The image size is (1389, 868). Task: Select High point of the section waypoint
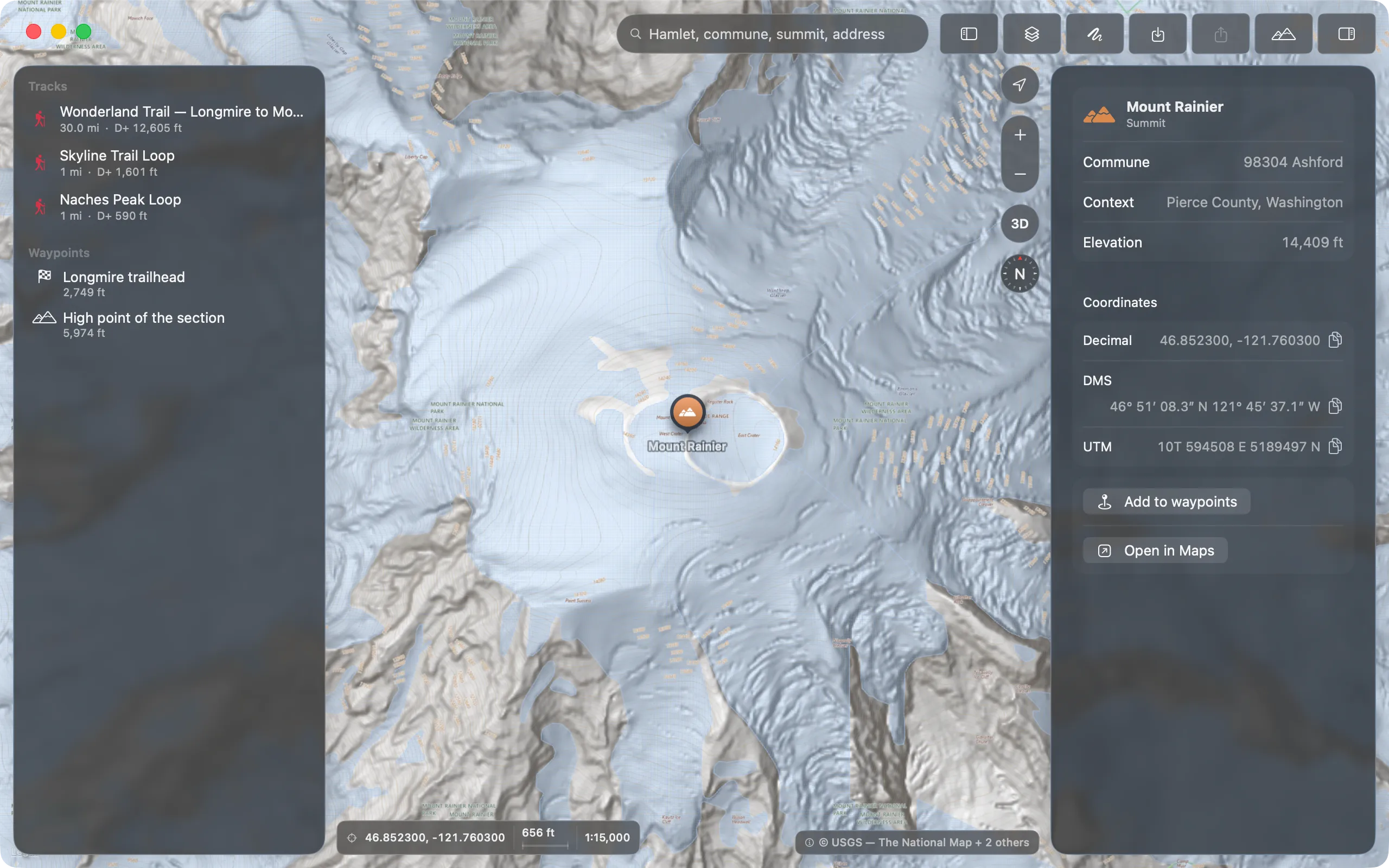pos(169,324)
